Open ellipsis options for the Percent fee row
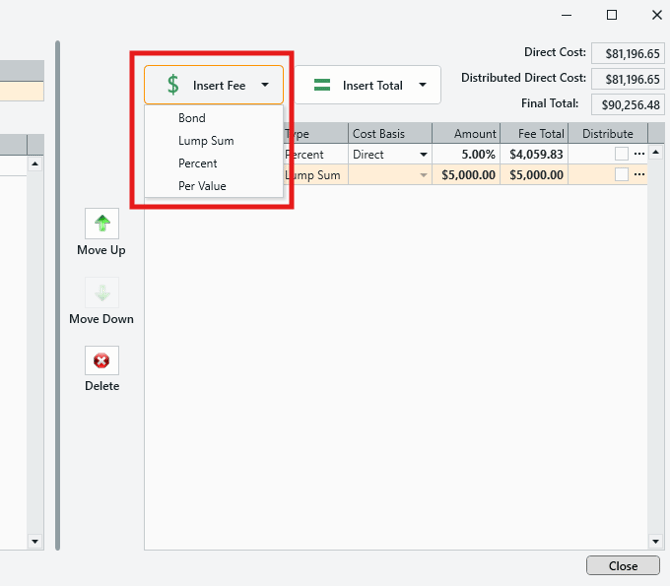Viewport: 670px width, 586px height. (x=640, y=155)
